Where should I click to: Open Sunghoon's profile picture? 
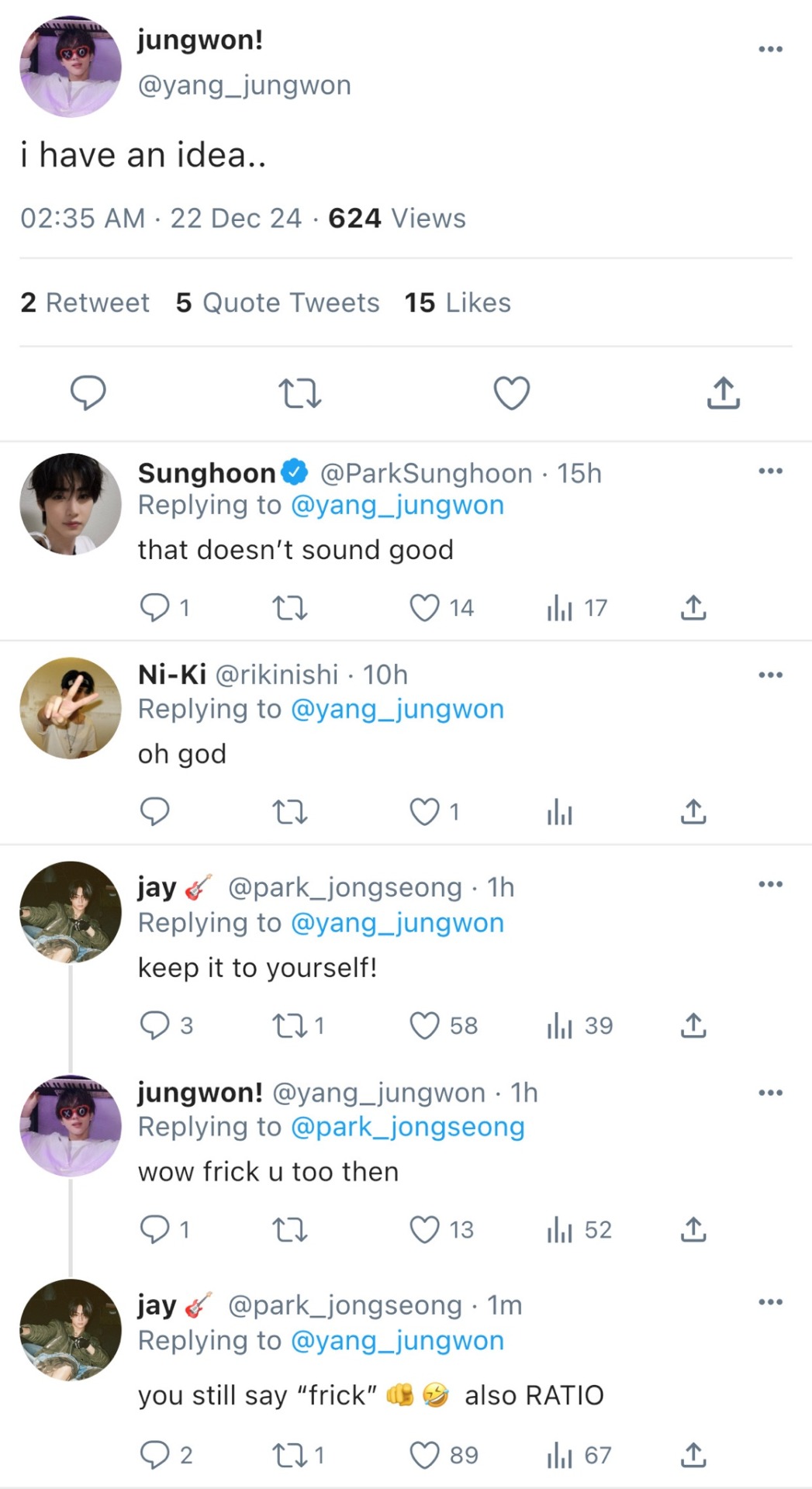coord(71,504)
